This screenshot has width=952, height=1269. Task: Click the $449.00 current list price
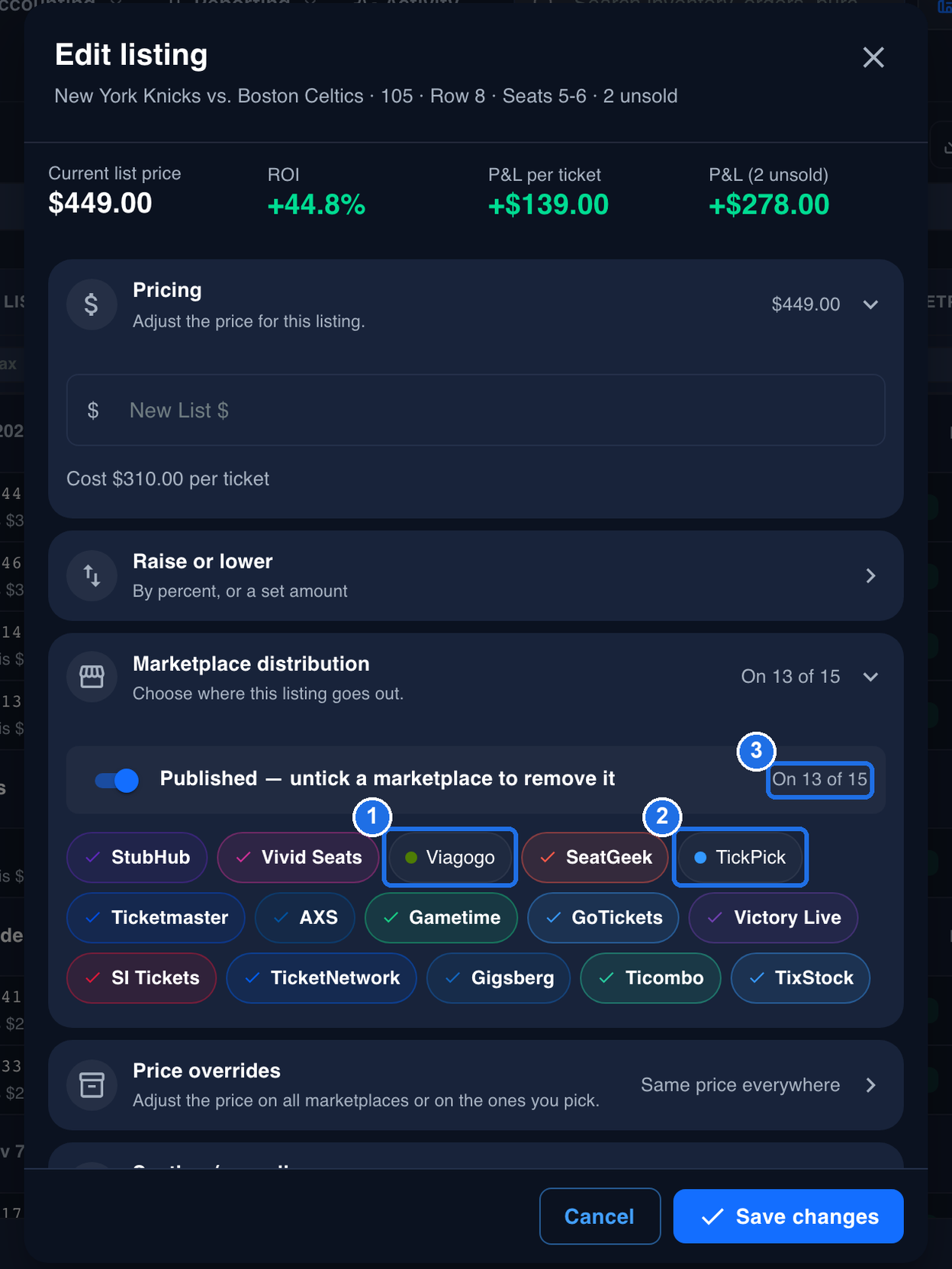(x=100, y=203)
